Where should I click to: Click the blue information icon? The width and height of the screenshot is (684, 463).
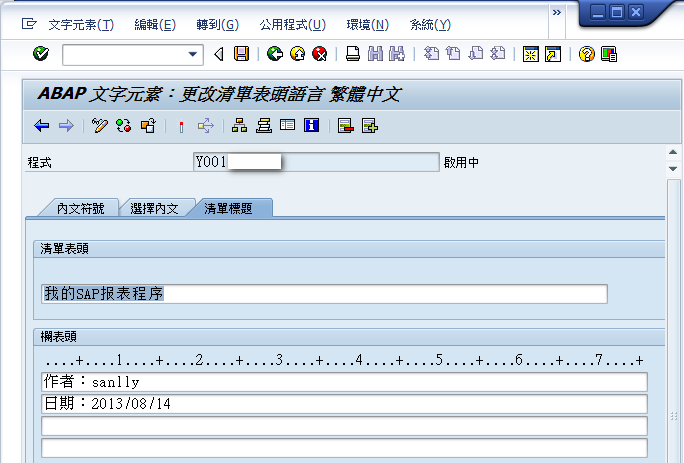pyautogui.click(x=311, y=125)
